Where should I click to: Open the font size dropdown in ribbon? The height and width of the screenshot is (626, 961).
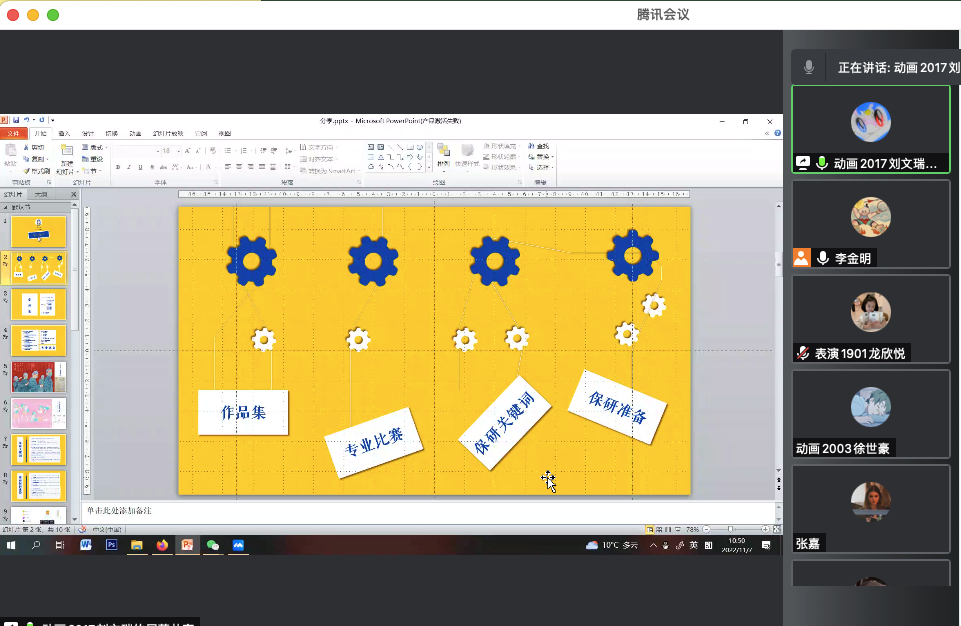179,151
